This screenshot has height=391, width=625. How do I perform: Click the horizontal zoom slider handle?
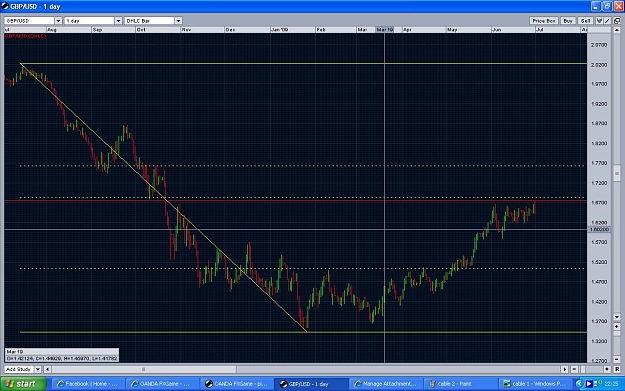(583, 369)
